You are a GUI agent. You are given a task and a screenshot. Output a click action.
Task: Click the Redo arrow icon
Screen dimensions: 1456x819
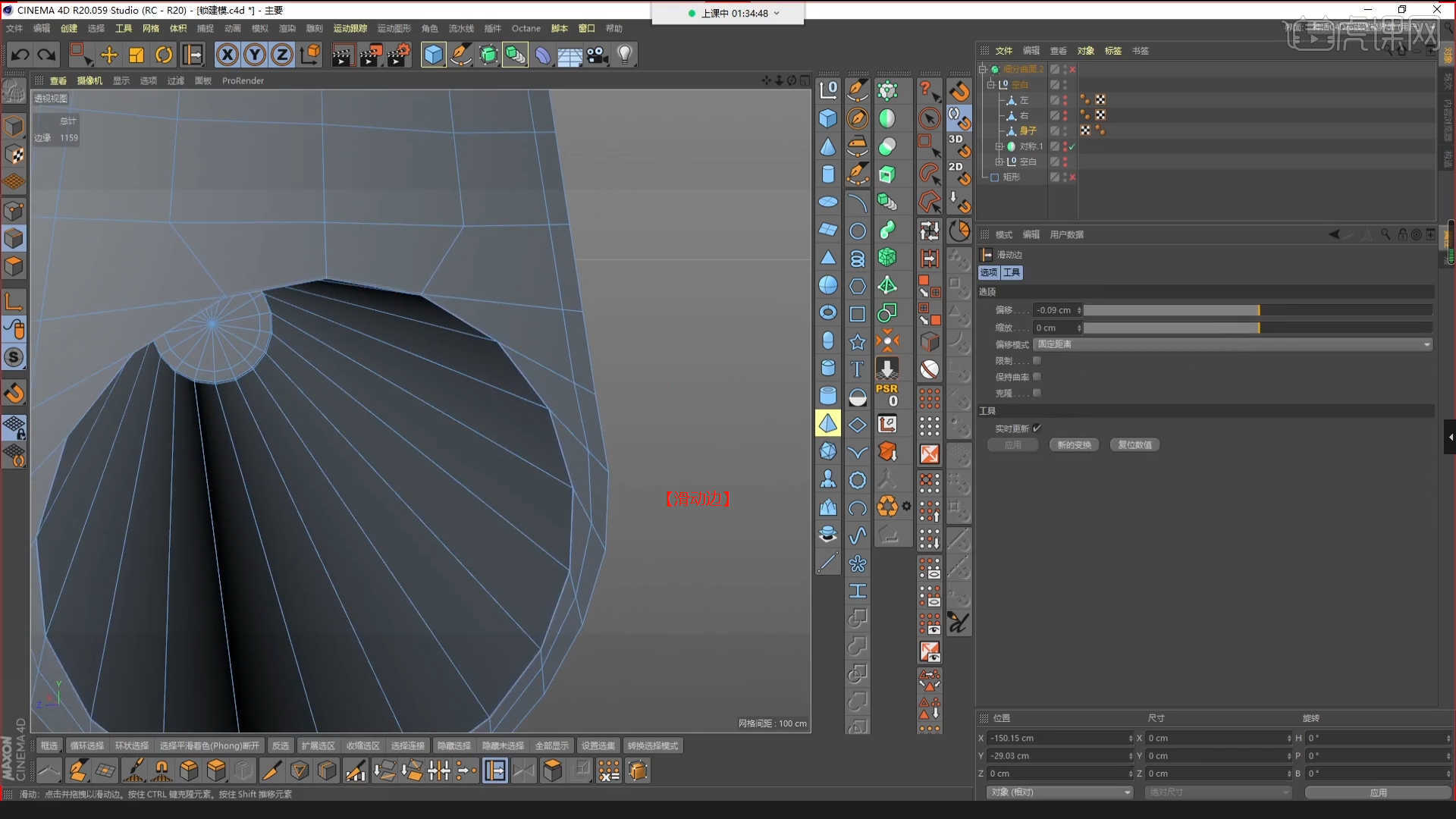tap(47, 55)
